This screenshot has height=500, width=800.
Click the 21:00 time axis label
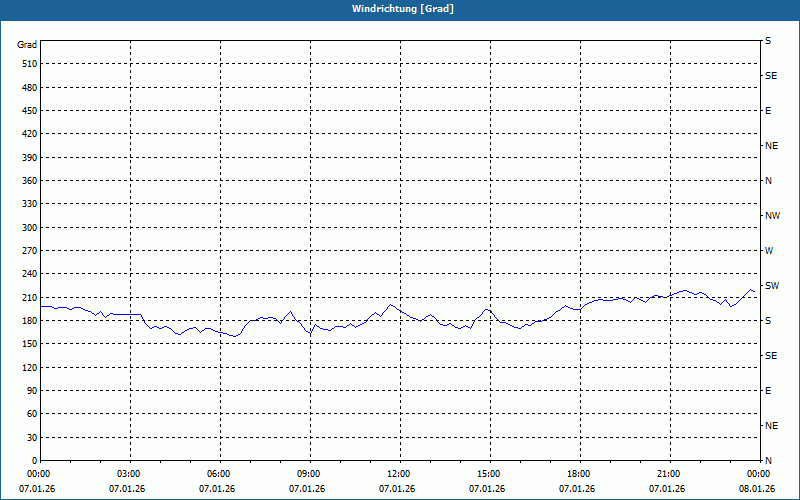coord(670,474)
